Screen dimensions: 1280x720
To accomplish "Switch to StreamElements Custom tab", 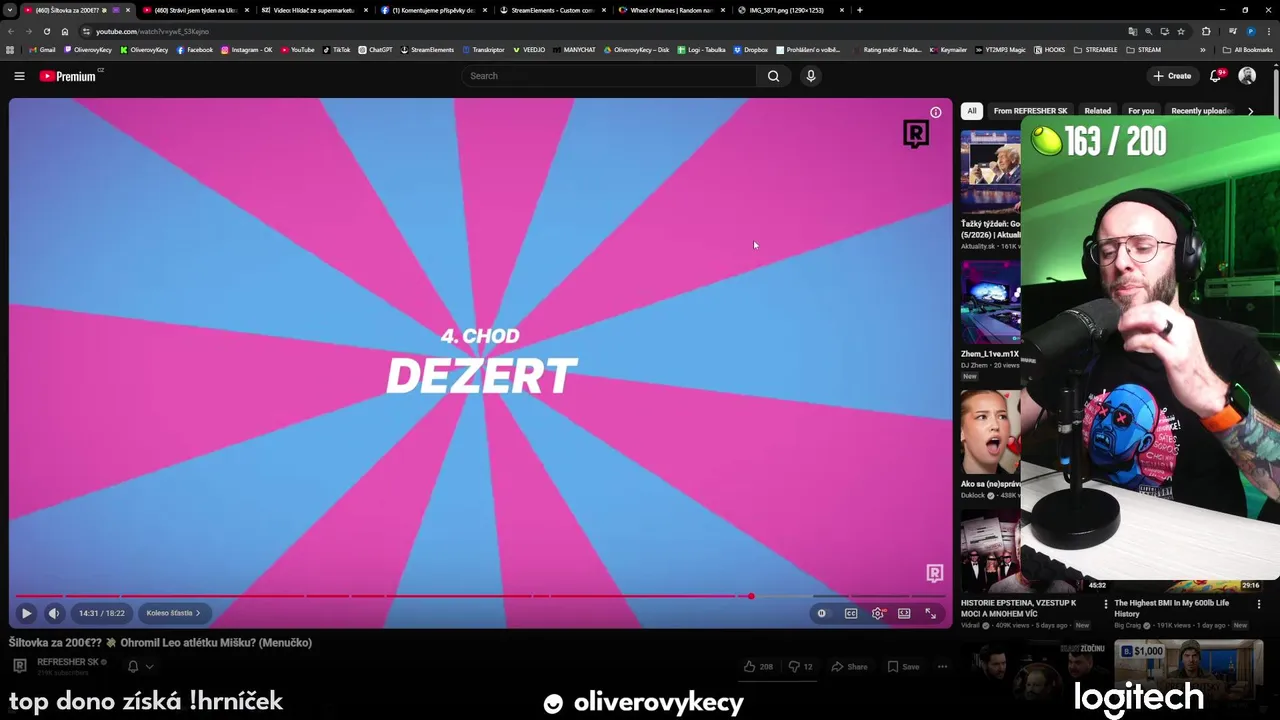I will click(552, 10).
